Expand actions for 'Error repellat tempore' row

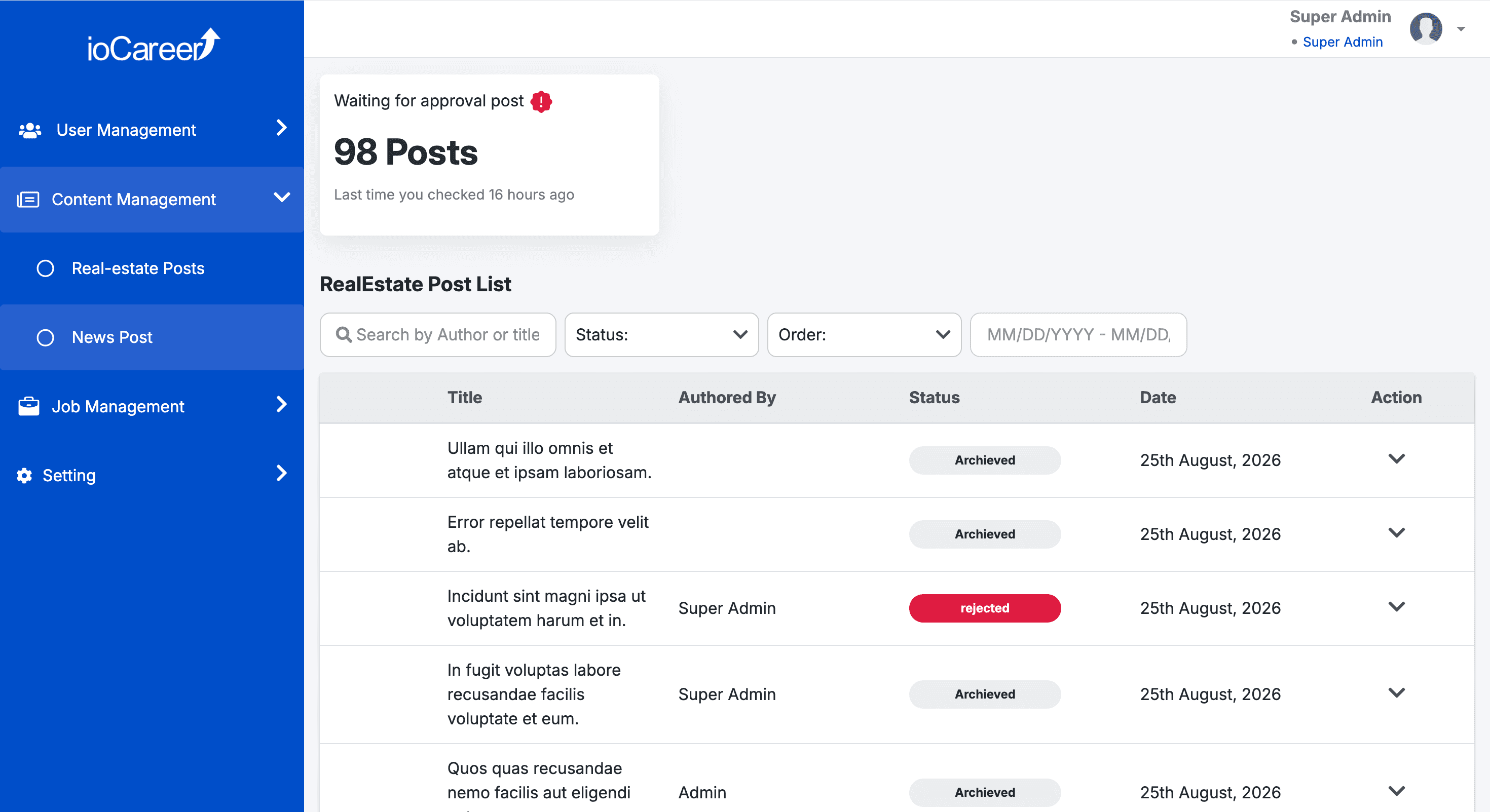pyautogui.click(x=1396, y=533)
